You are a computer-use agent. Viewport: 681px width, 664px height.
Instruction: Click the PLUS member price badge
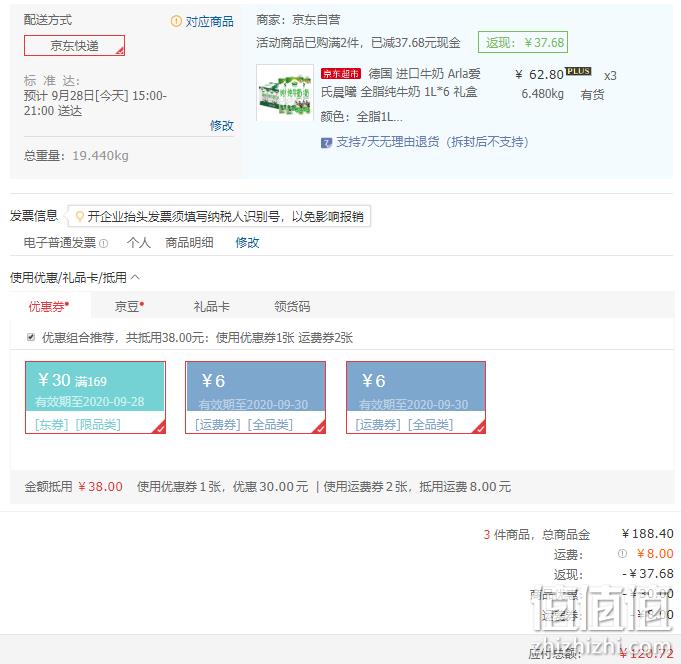(578, 71)
